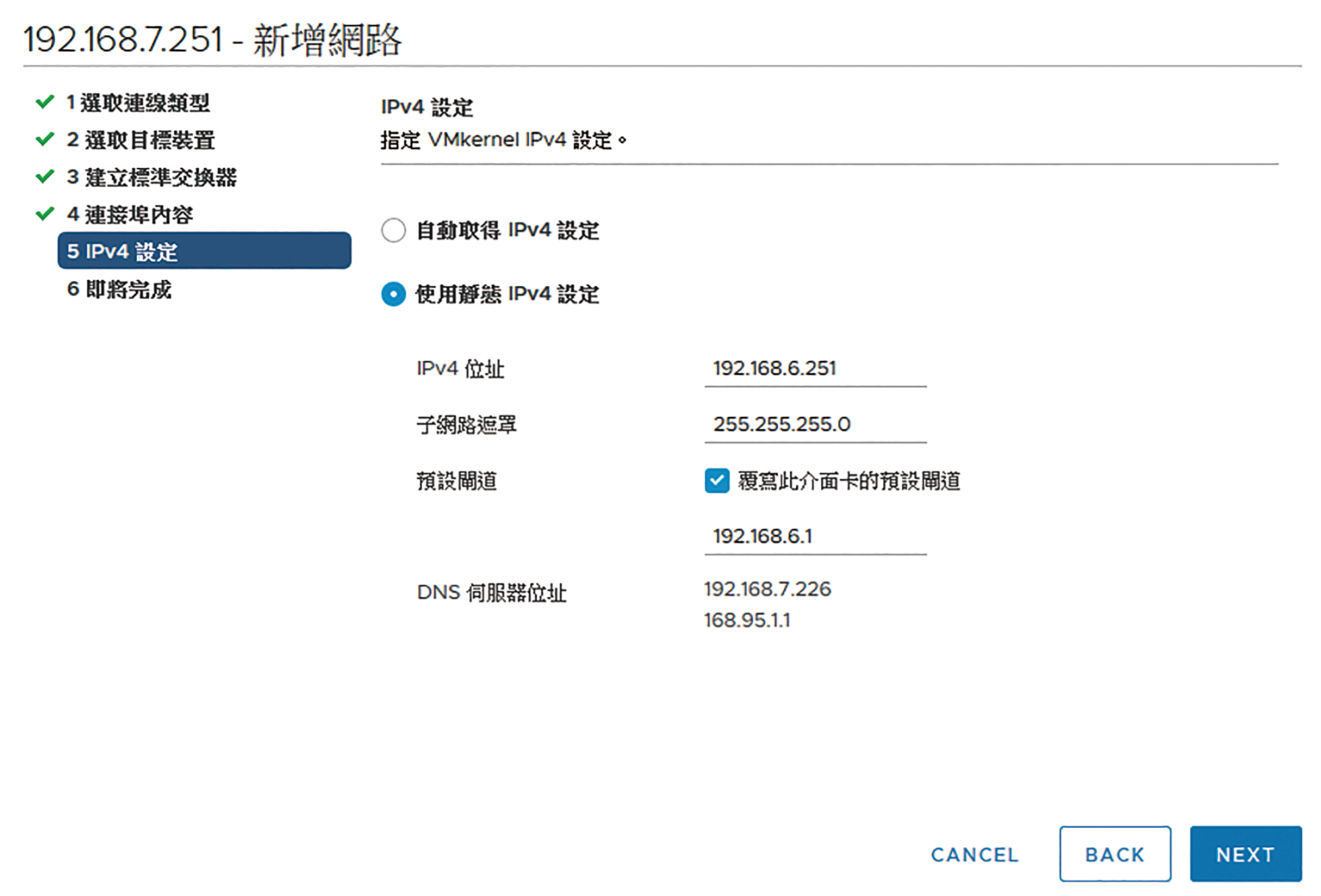Click the green checkmark beside step 3
The height and width of the screenshot is (896, 1321).
click(45, 177)
